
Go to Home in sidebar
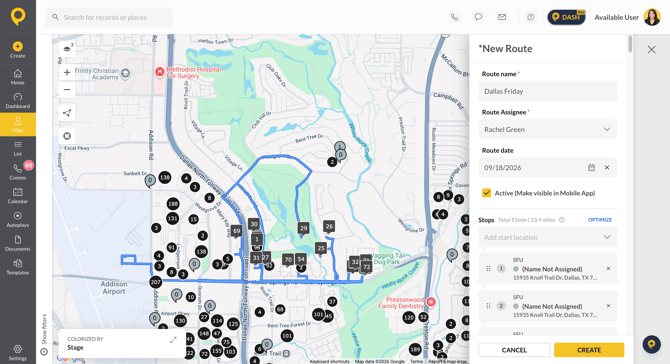click(18, 77)
